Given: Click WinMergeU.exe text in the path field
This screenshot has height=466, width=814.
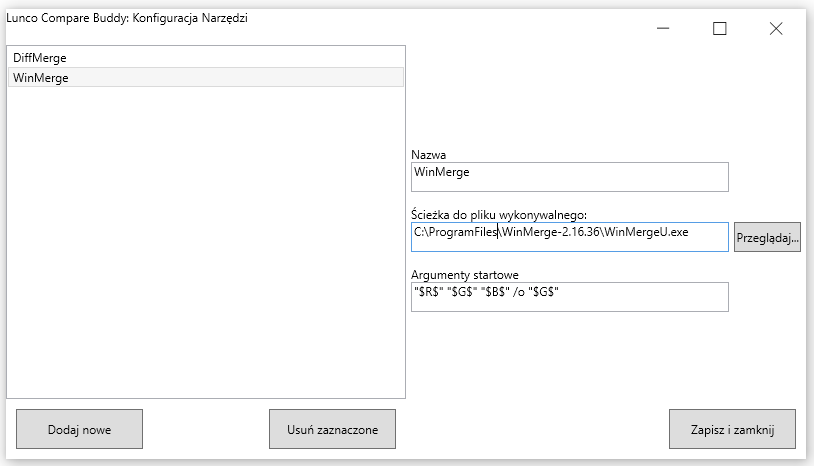Looking at the screenshot, I should click(x=646, y=232).
